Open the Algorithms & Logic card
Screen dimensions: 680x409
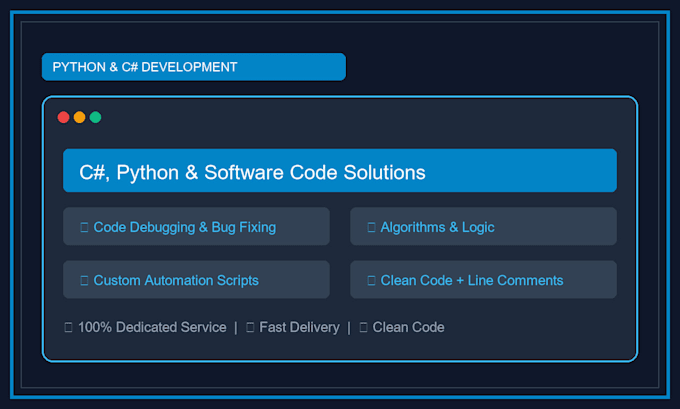(x=484, y=226)
